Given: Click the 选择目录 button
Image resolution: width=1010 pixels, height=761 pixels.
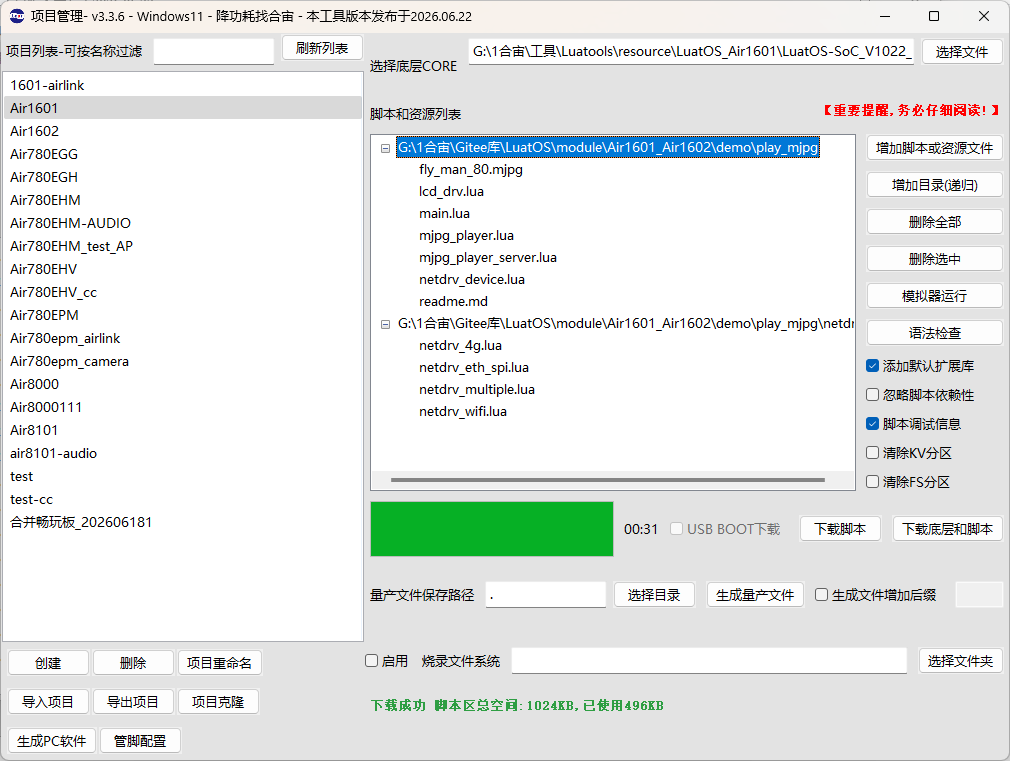Looking at the screenshot, I should [654, 595].
